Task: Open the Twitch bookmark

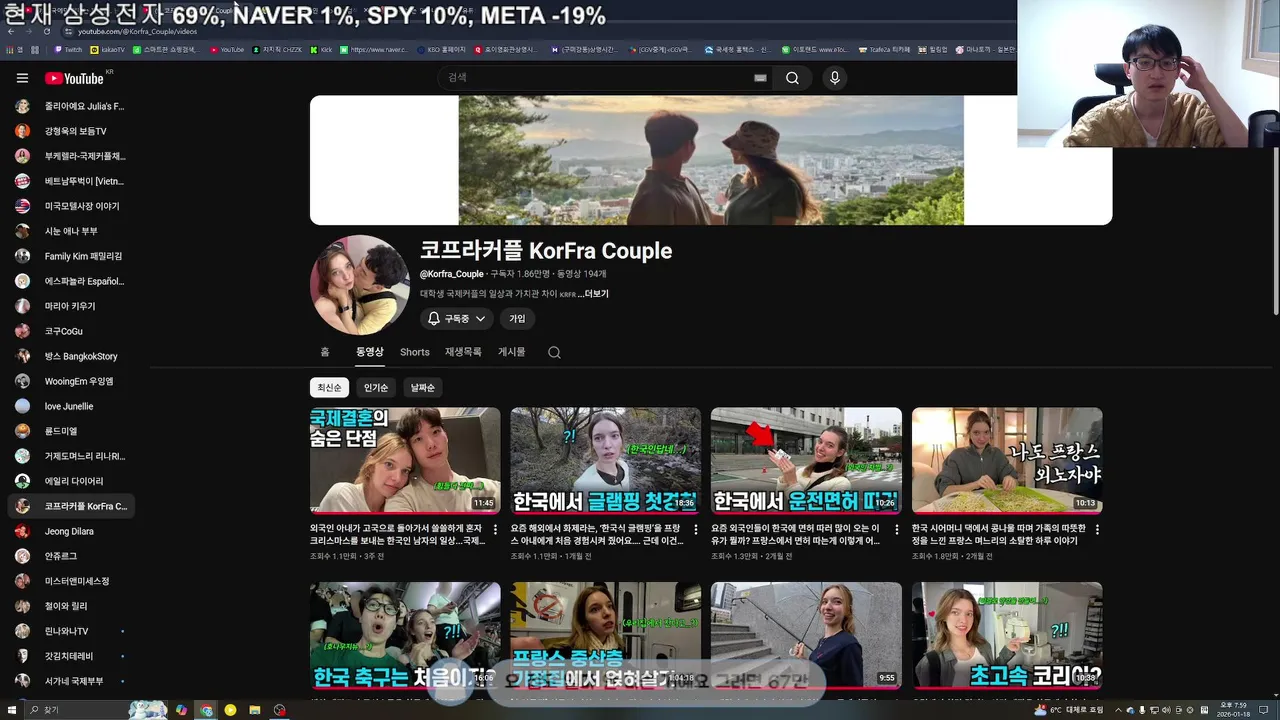Action: pos(68,49)
